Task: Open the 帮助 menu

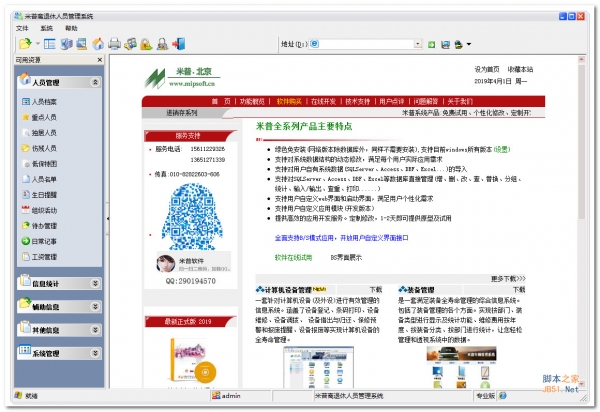Action: 71,28
